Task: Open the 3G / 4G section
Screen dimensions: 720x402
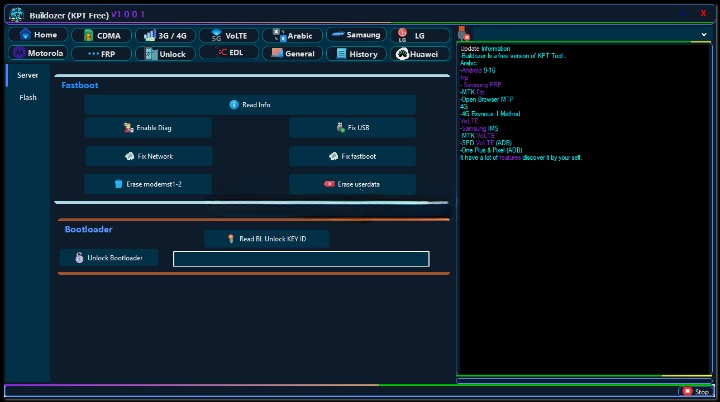Action: [165, 35]
